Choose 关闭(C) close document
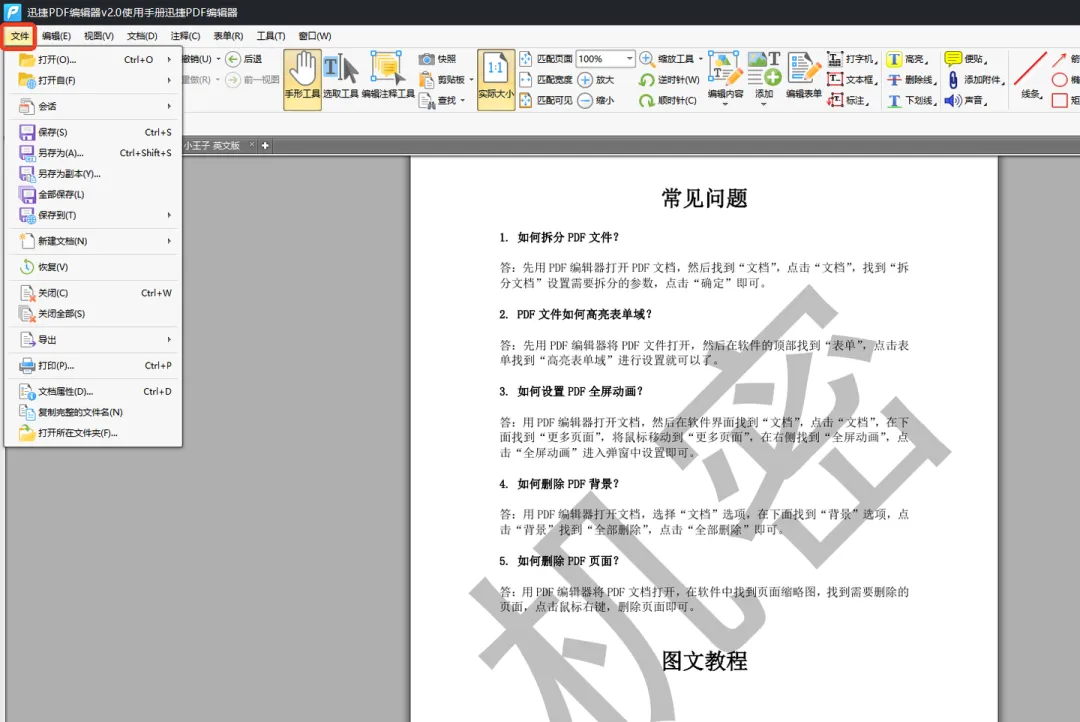1080x722 pixels. point(94,293)
